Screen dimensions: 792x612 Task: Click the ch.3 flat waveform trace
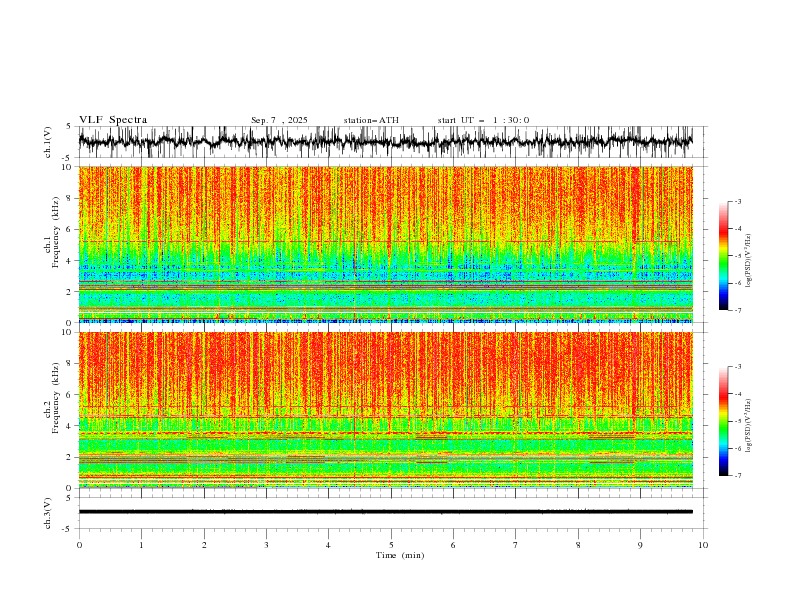coord(385,512)
